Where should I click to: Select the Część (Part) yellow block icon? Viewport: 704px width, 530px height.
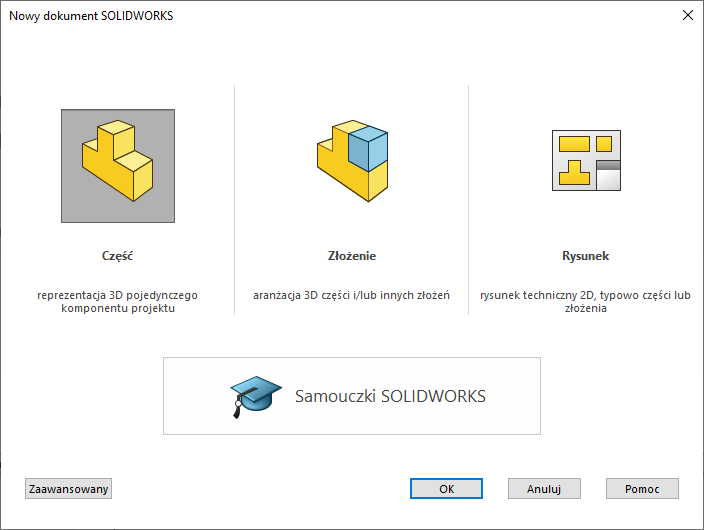click(x=117, y=162)
